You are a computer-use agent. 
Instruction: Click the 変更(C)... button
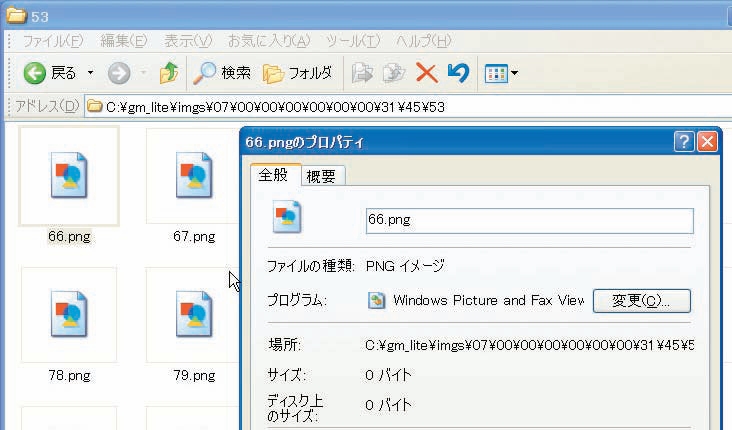coord(641,301)
